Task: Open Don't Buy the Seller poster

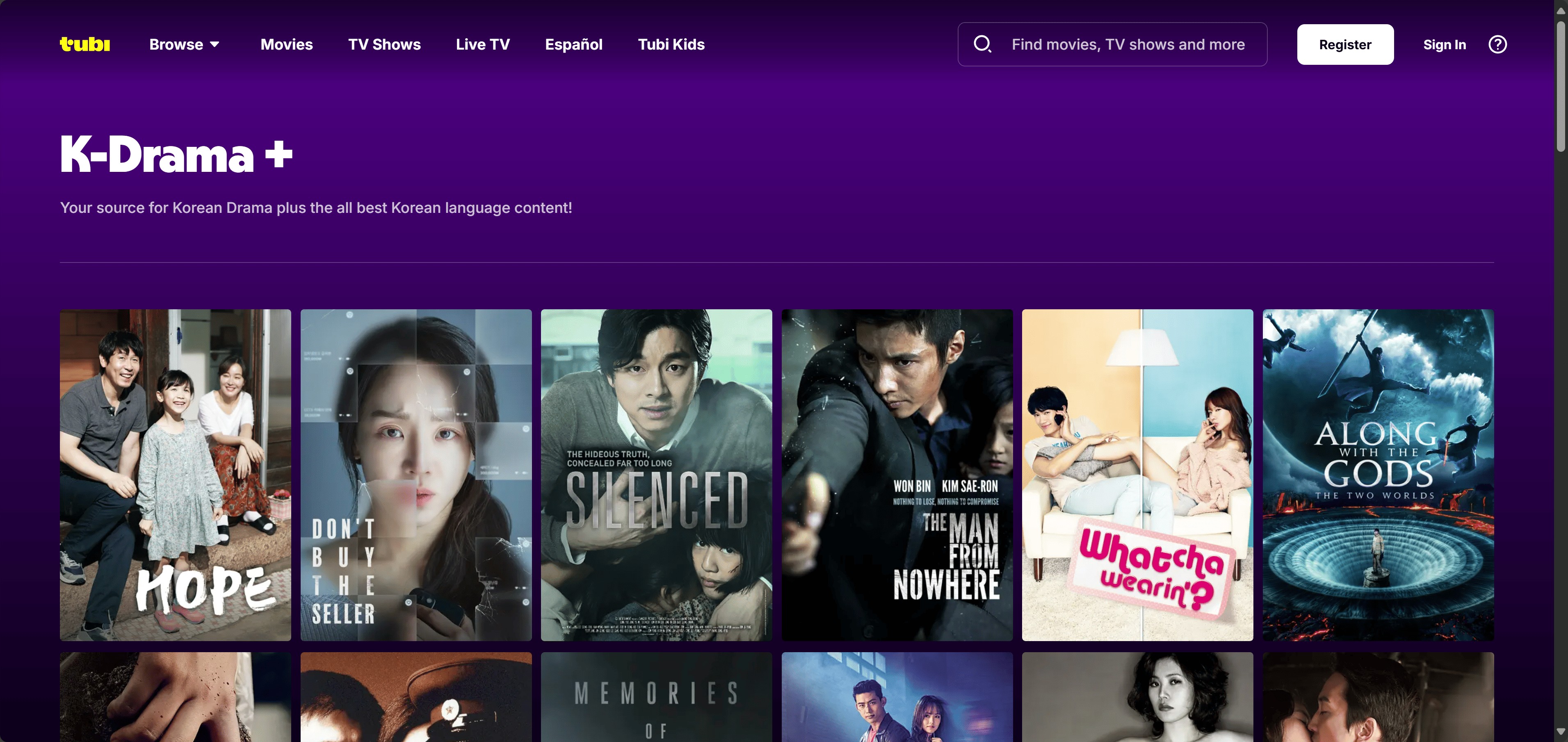Action: click(x=416, y=475)
